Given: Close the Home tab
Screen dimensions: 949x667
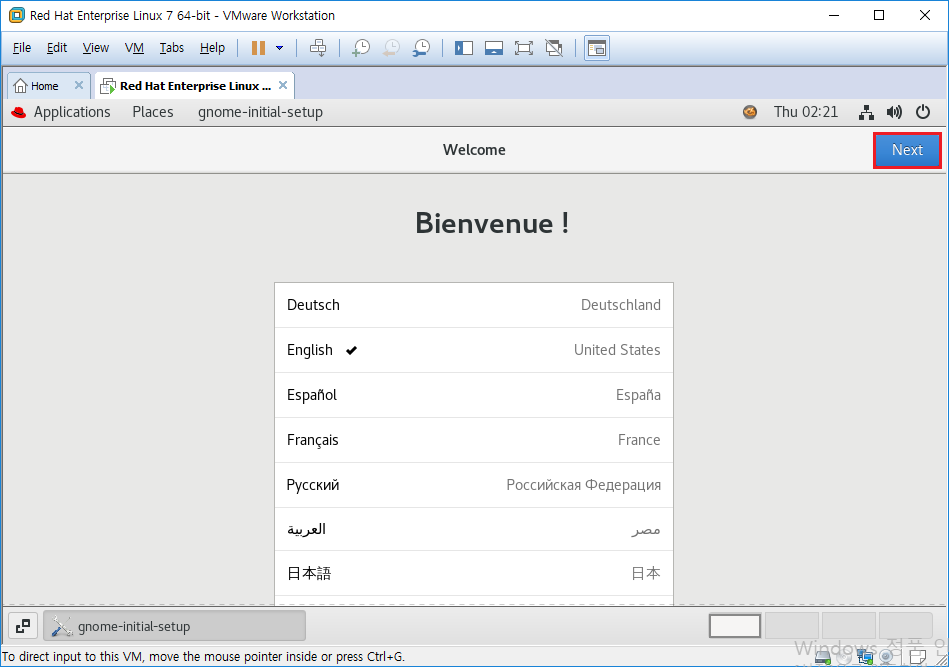Looking at the screenshot, I should [79, 85].
